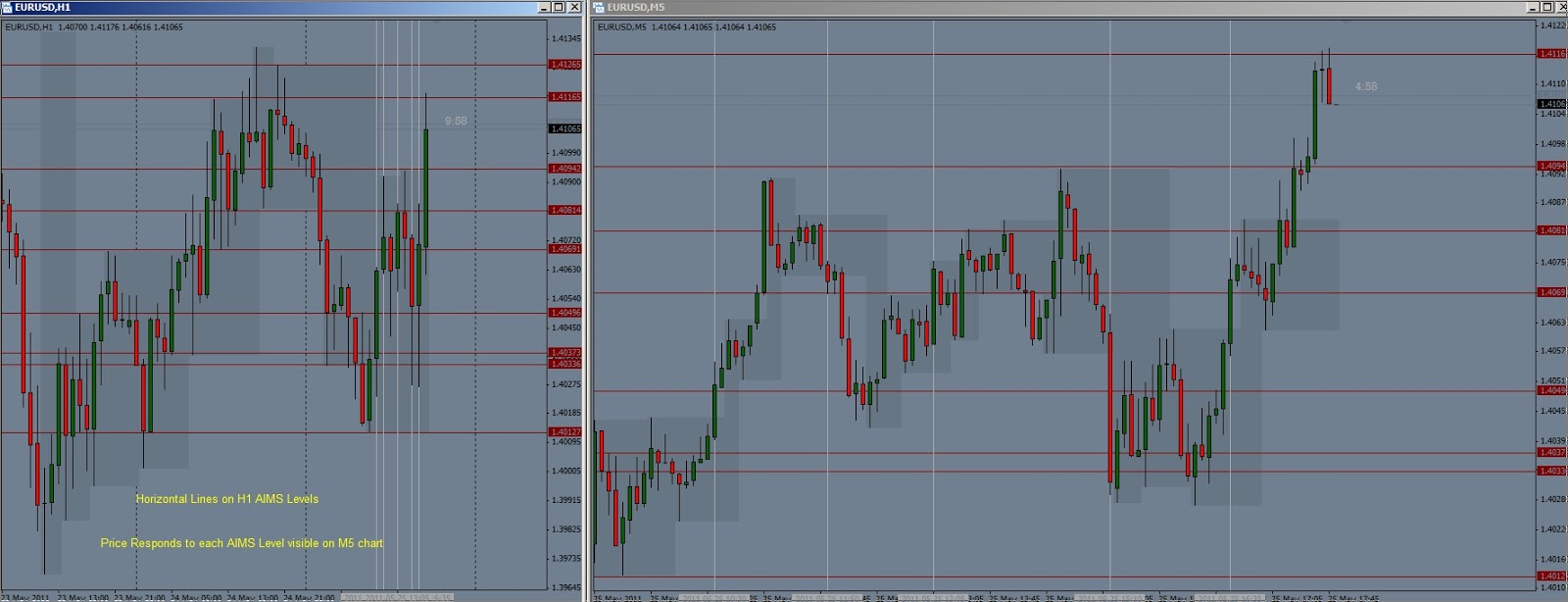Click the EURUSD,H1 OHLC info line
Screen dimensions: 1568x602
tap(94, 26)
